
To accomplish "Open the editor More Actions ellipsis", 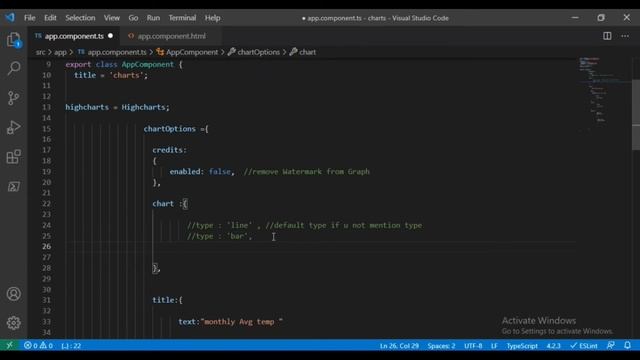I will tap(625, 36).
